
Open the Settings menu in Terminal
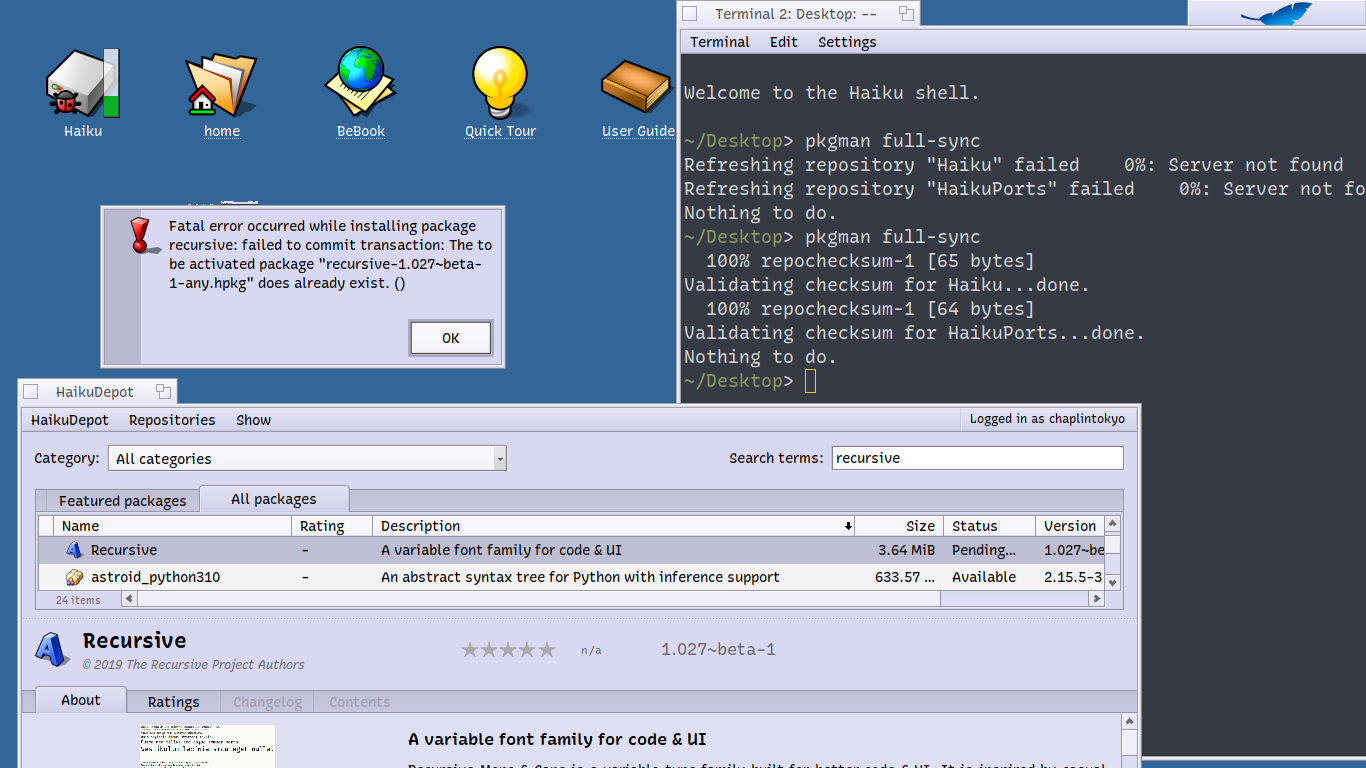(x=846, y=42)
